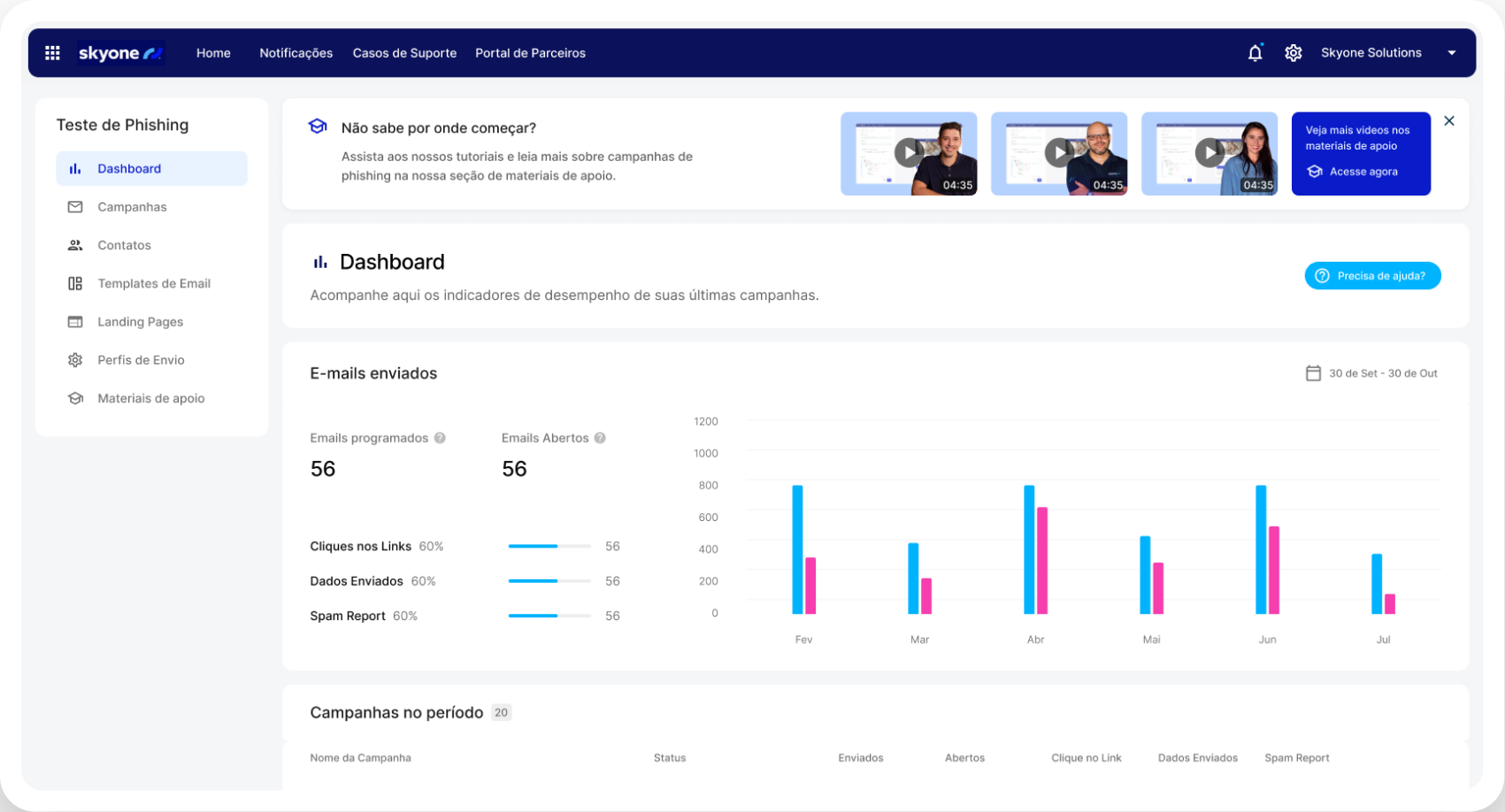Screen dimensions: 1505x812
Task: Open the third tutorial video thumbnail
Action: tap(1209, 153)
